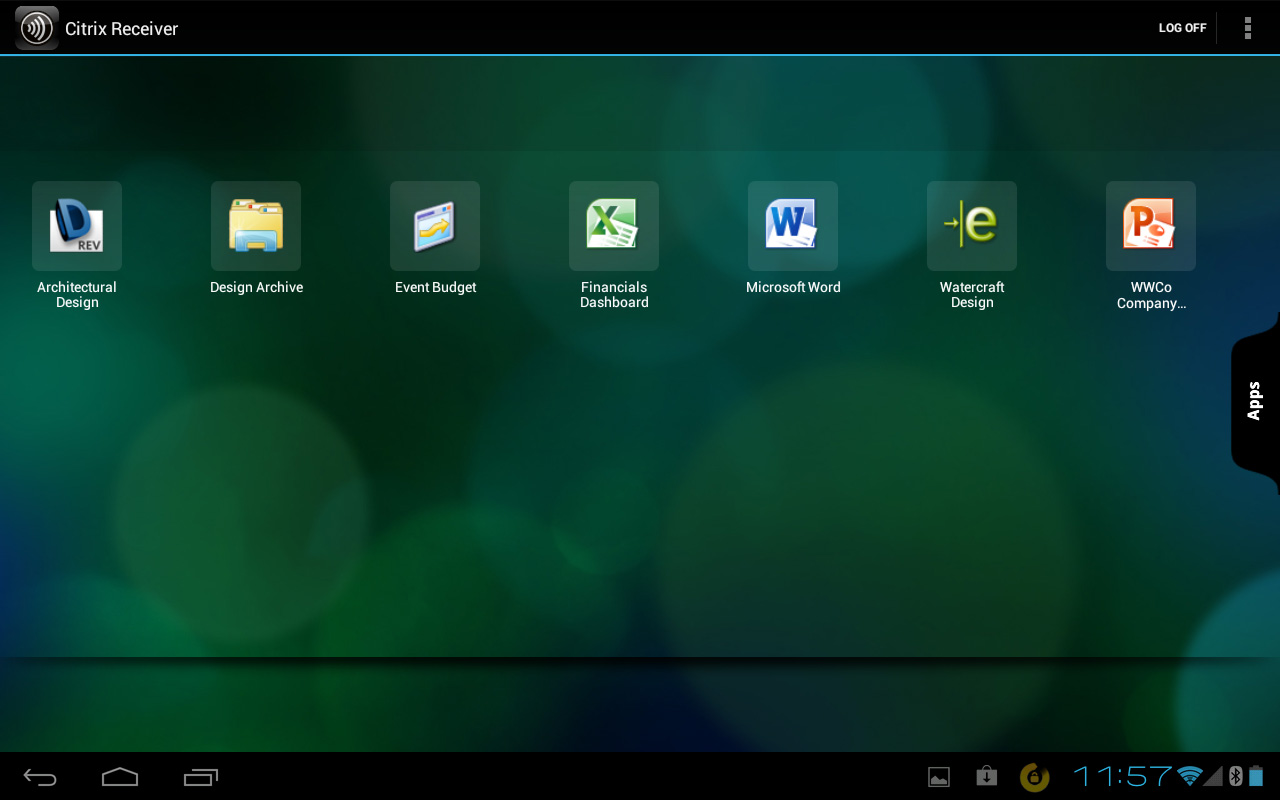This screenshot has height=800, width=1280.
Task: Launch the Microsoft Word icon
Action: (x=793, y=226)
